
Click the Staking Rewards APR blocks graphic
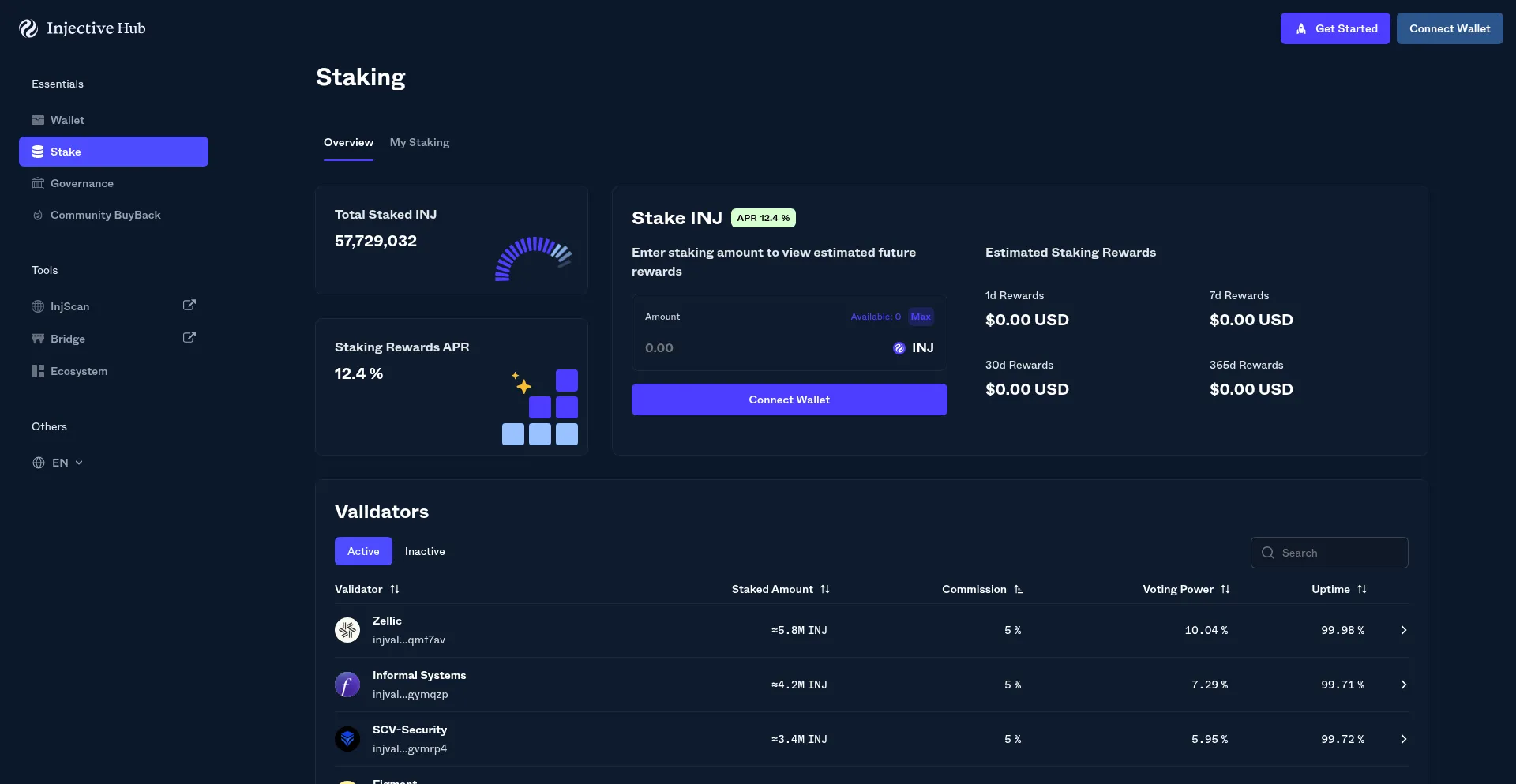coord(540,407)
